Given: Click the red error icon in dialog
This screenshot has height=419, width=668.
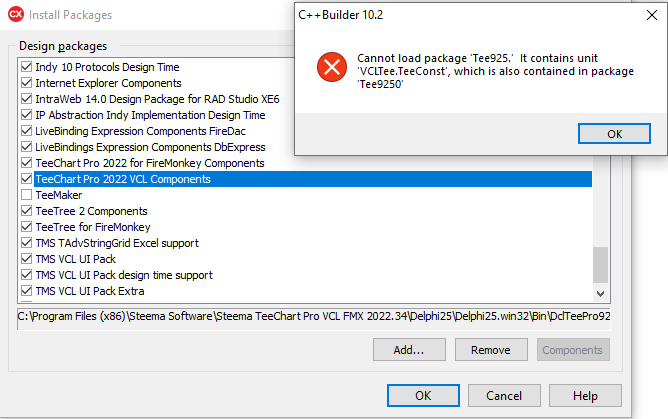Looking at the screenshot, I should pos(332,67).
